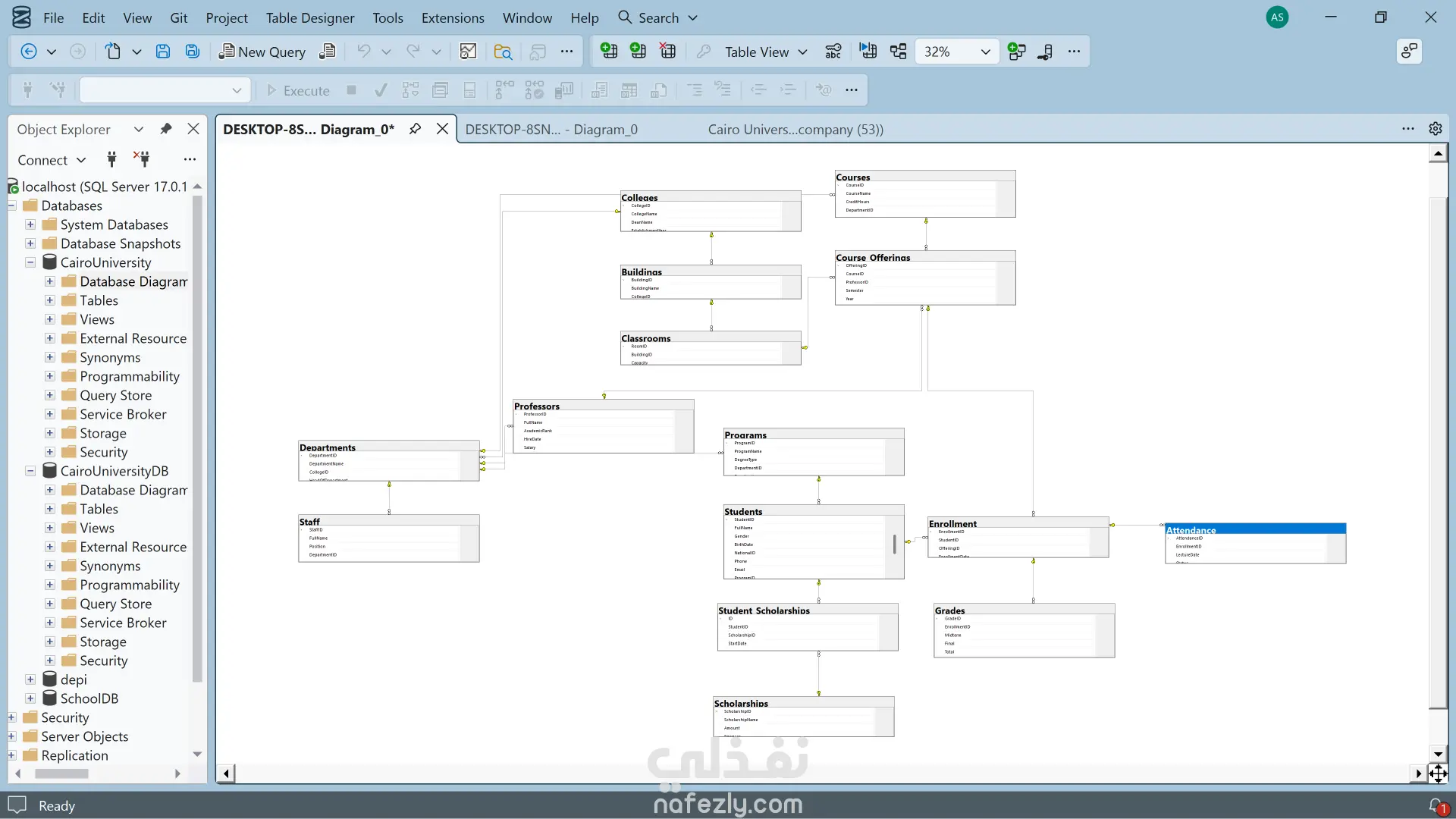Click the Activity Monitor toolbar icon
The width and height of the screenshot is (1456, 819).
coord(468,52)
